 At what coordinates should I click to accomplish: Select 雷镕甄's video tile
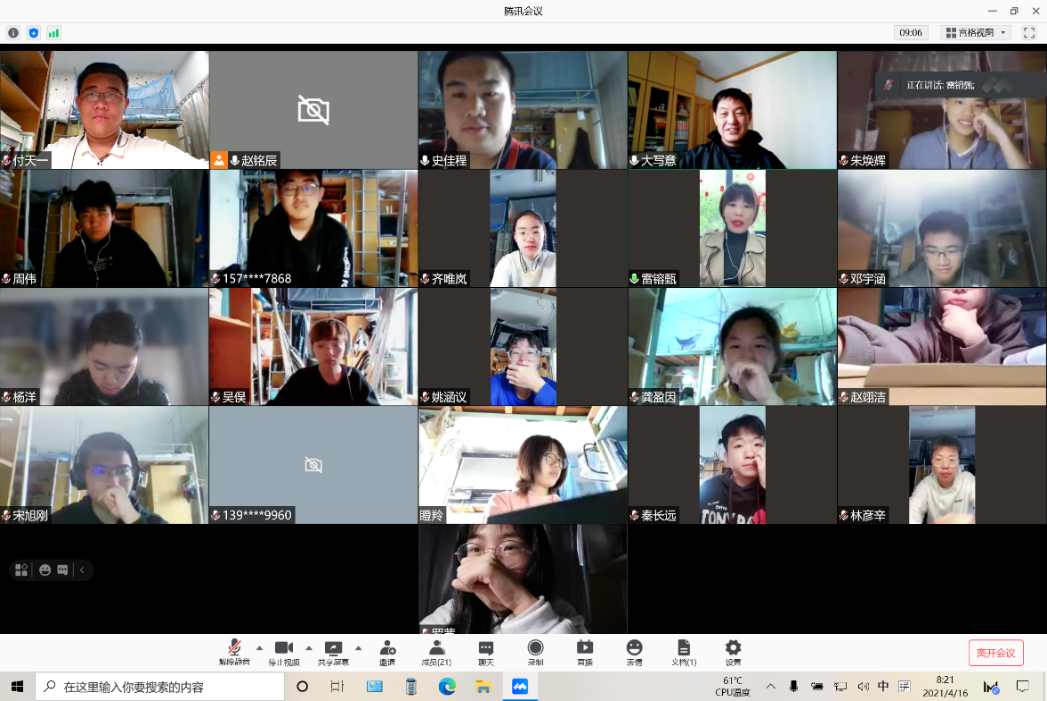[732, 228]
